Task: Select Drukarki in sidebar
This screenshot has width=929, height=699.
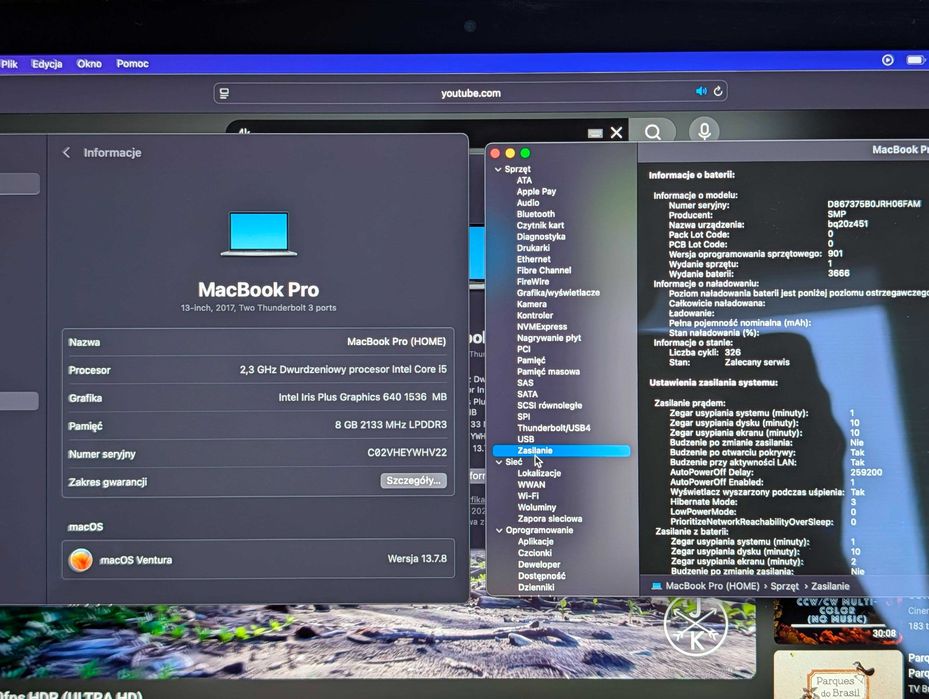Action: point(533,248)
